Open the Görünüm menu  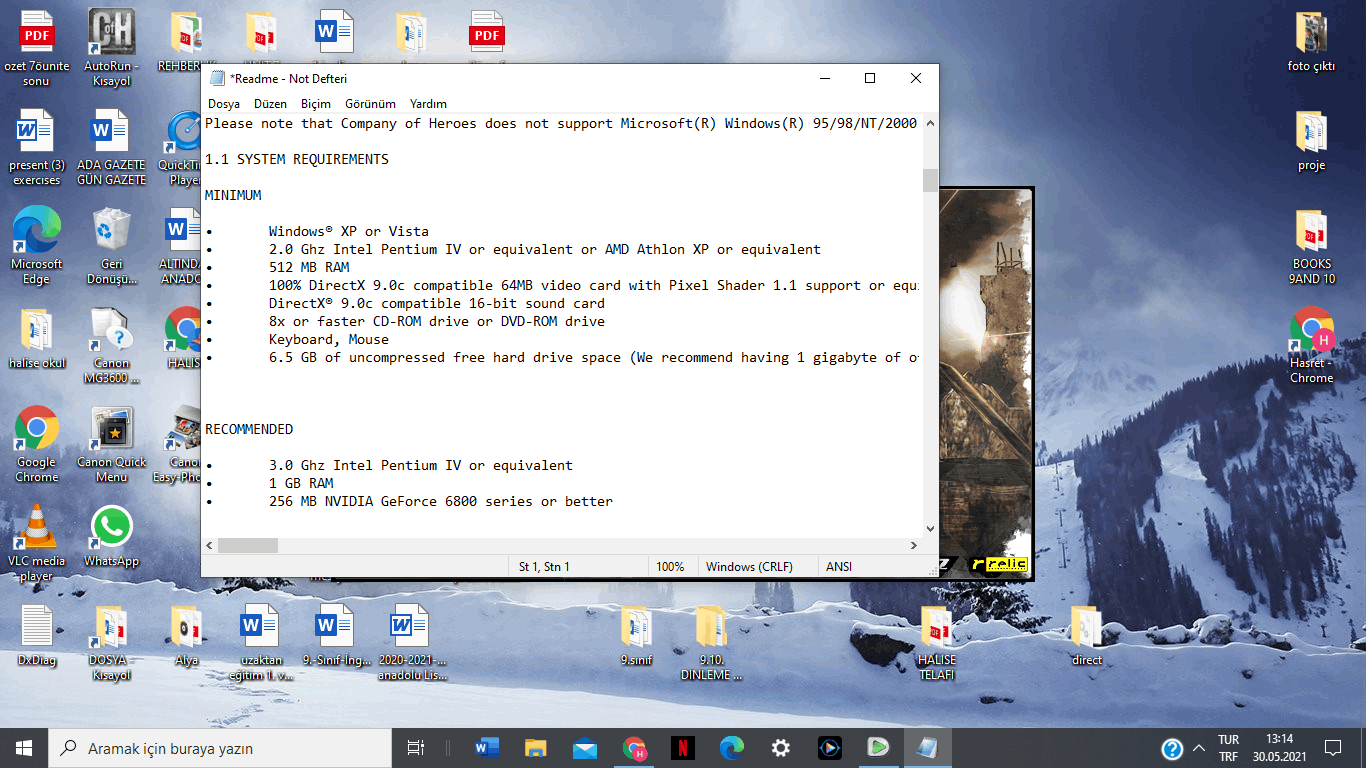coord(370,104)
